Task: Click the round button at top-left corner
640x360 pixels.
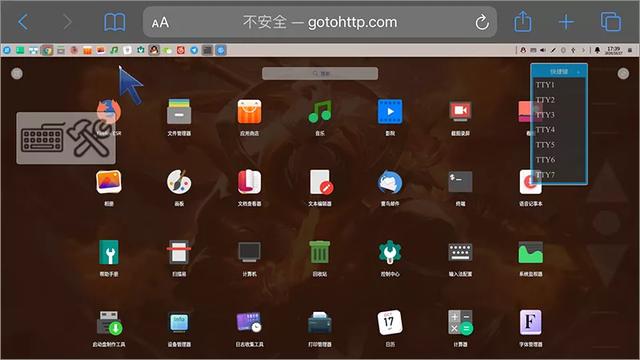Action: tap(17, 73)
